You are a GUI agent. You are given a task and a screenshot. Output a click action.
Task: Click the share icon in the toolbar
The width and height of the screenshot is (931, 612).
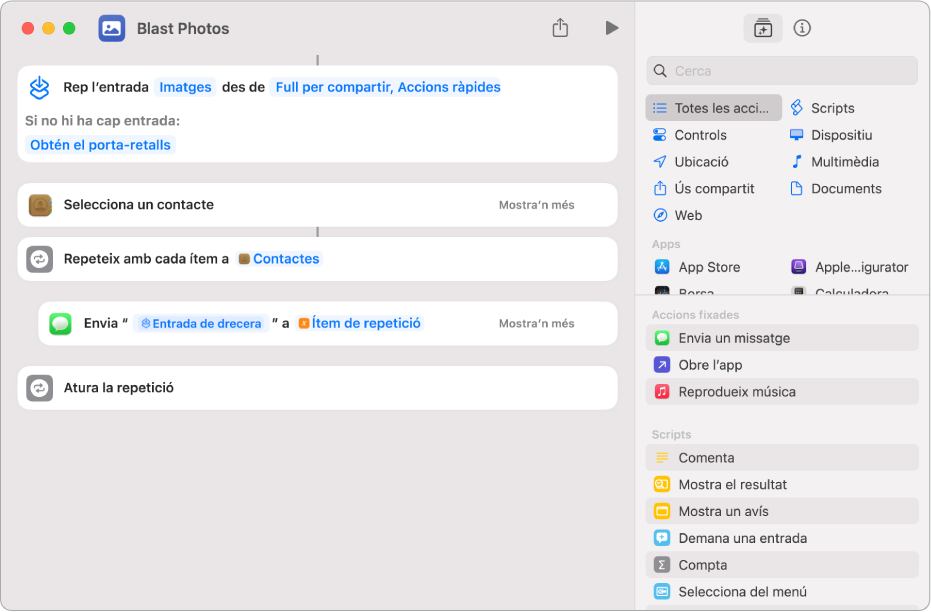[560, 28]
